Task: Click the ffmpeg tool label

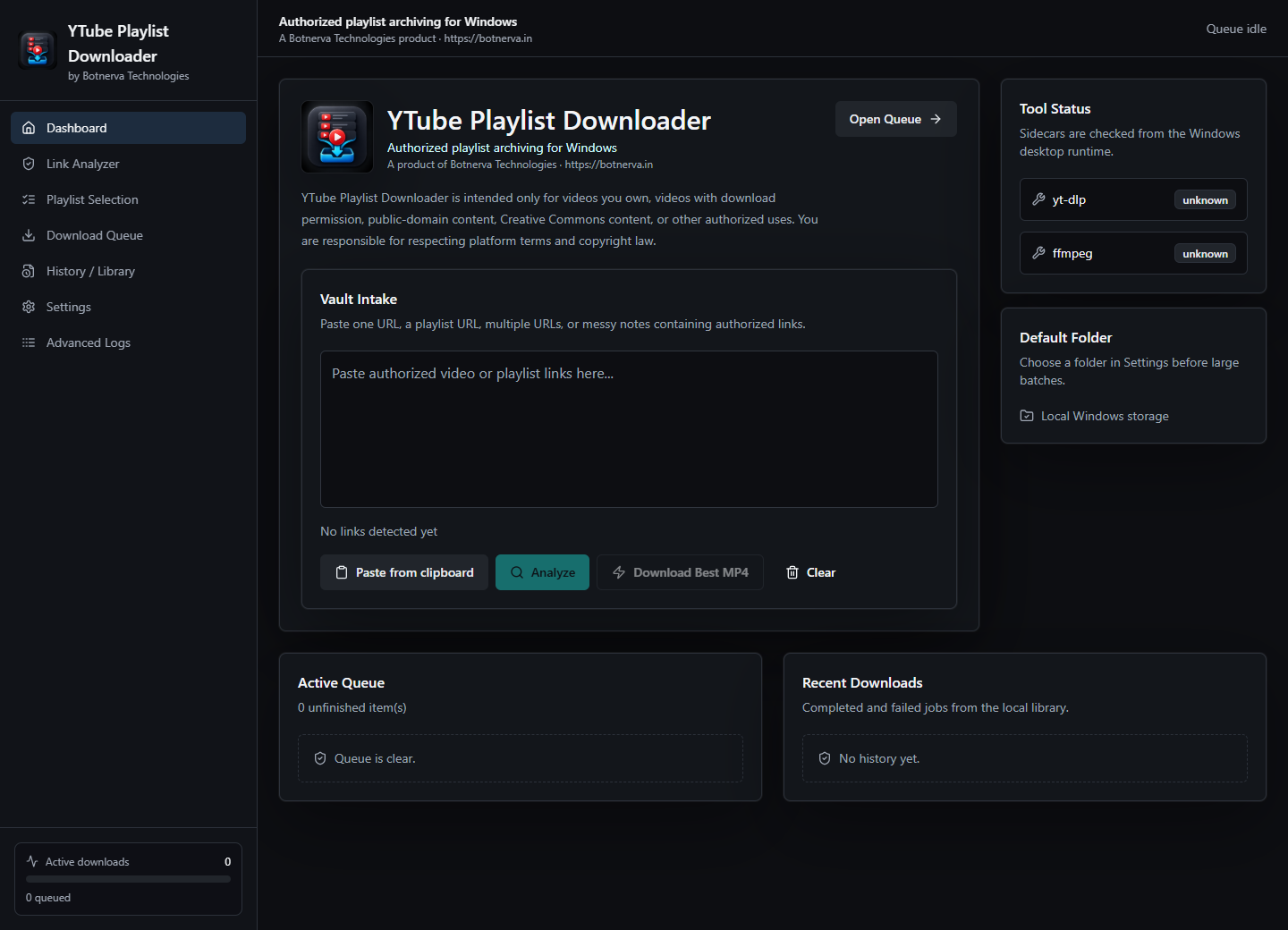Action: (x=1072, y=253)
